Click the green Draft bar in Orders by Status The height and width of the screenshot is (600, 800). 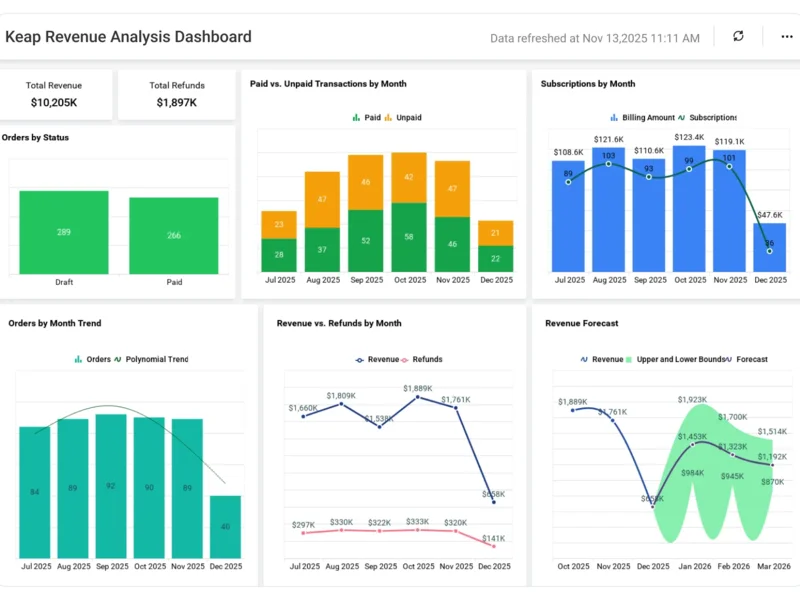[x=65, y=230]
